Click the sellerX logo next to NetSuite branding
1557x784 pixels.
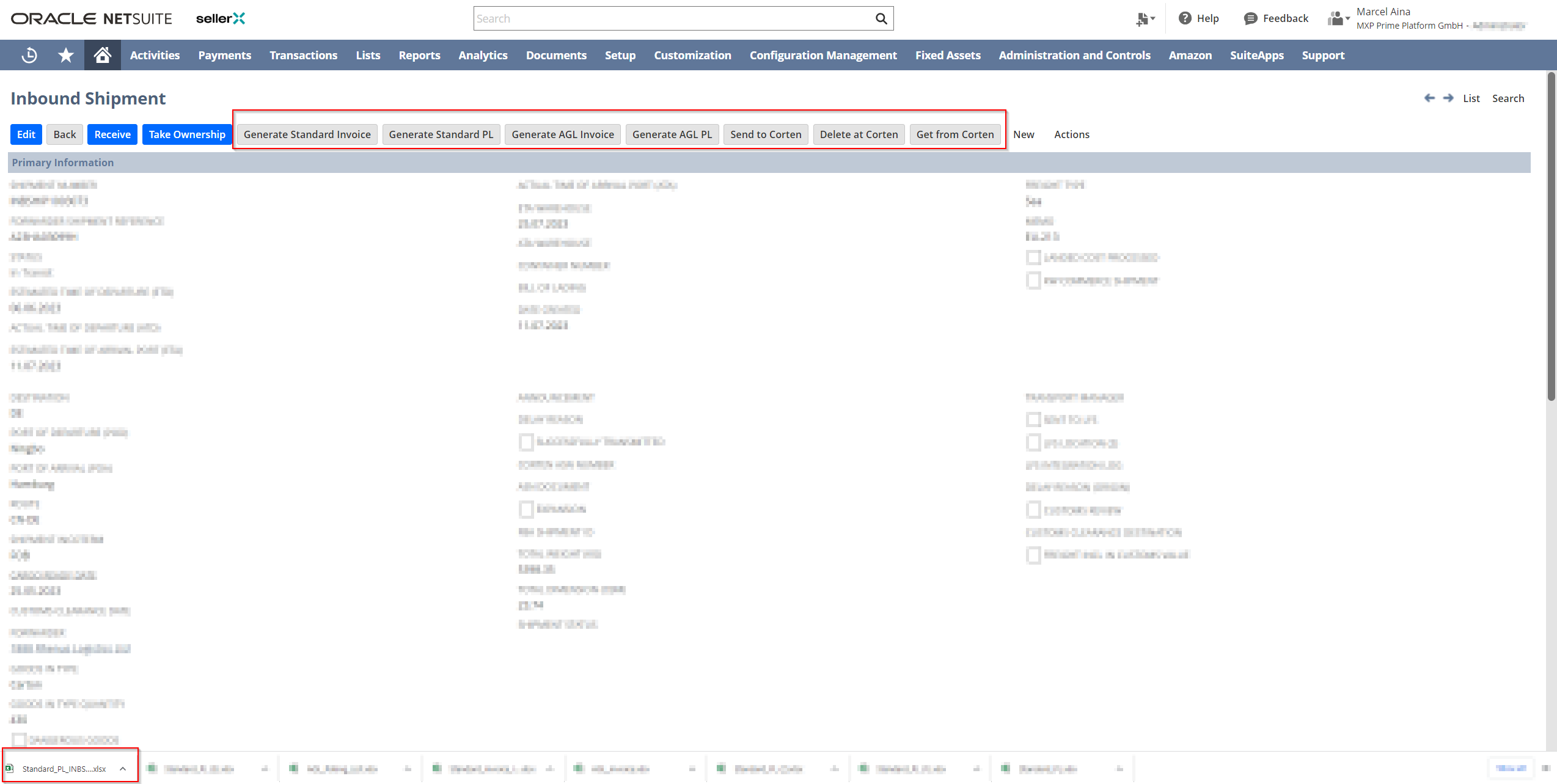tap(221, 18)
